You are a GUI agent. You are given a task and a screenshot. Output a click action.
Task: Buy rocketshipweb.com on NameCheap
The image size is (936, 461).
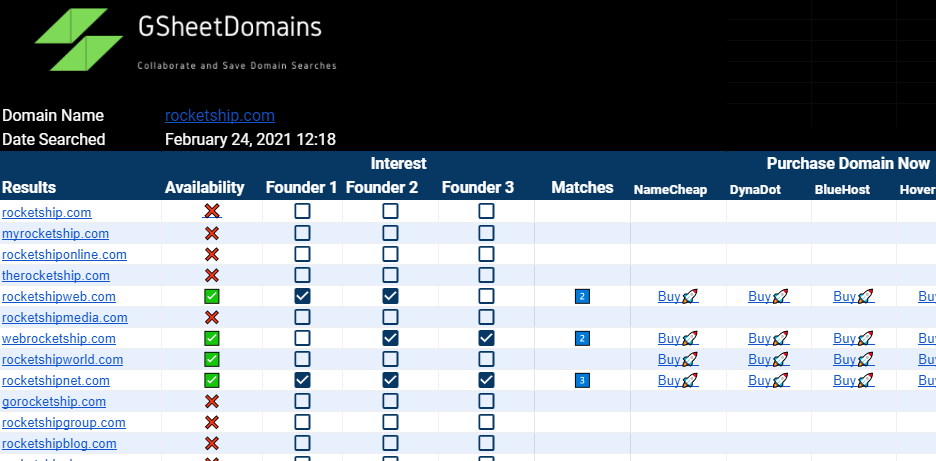click(x=678, y=296)
